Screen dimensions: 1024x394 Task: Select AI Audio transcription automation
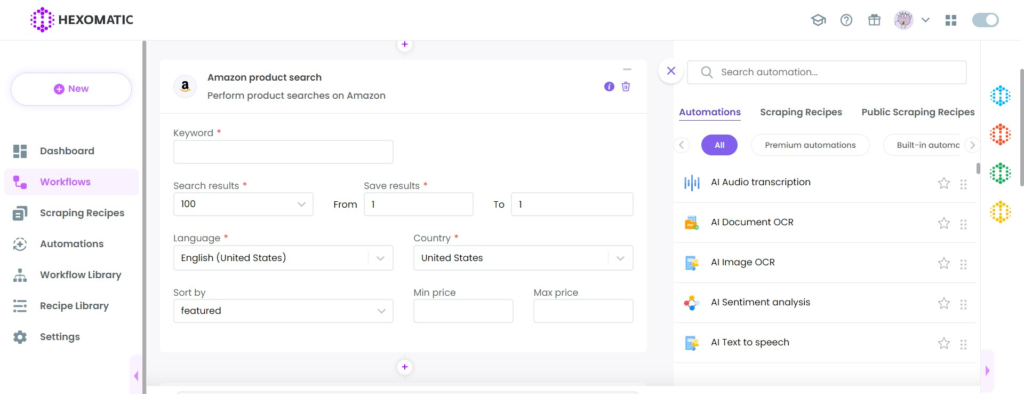click(x=826, y=183)
